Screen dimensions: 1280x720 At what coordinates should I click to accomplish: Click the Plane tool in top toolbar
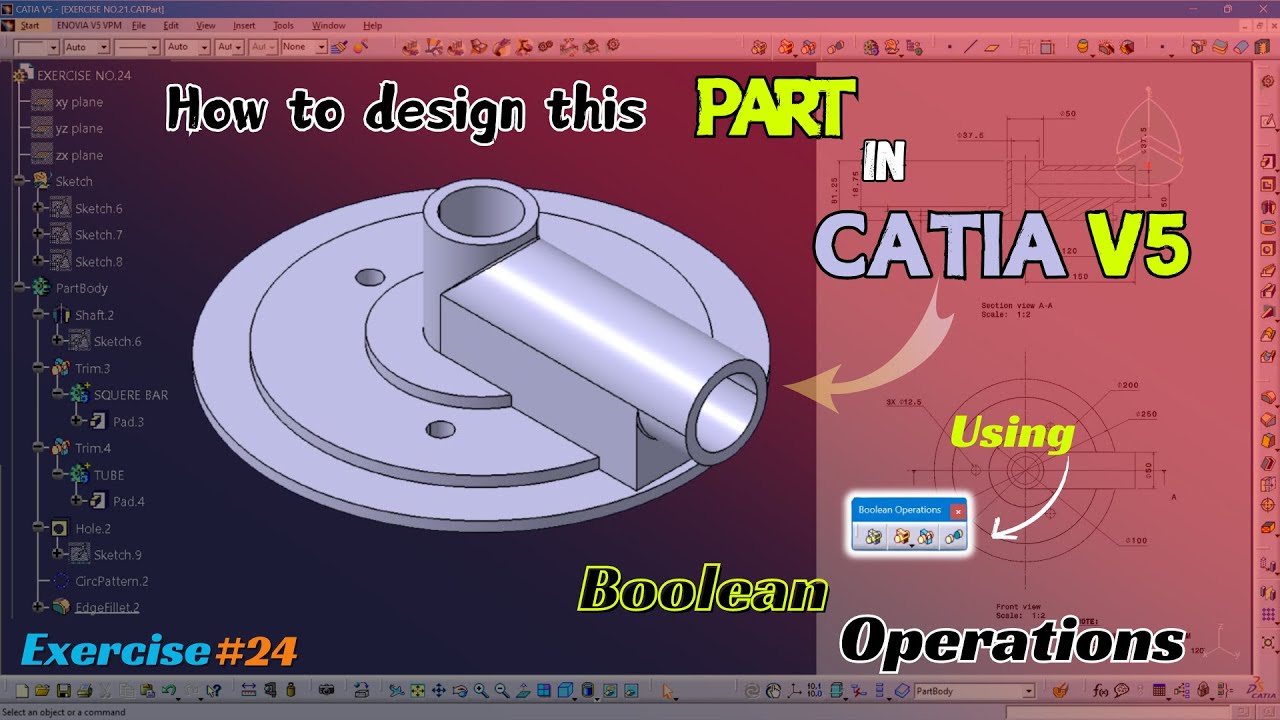pyautogui.click(x=992, y=46)
